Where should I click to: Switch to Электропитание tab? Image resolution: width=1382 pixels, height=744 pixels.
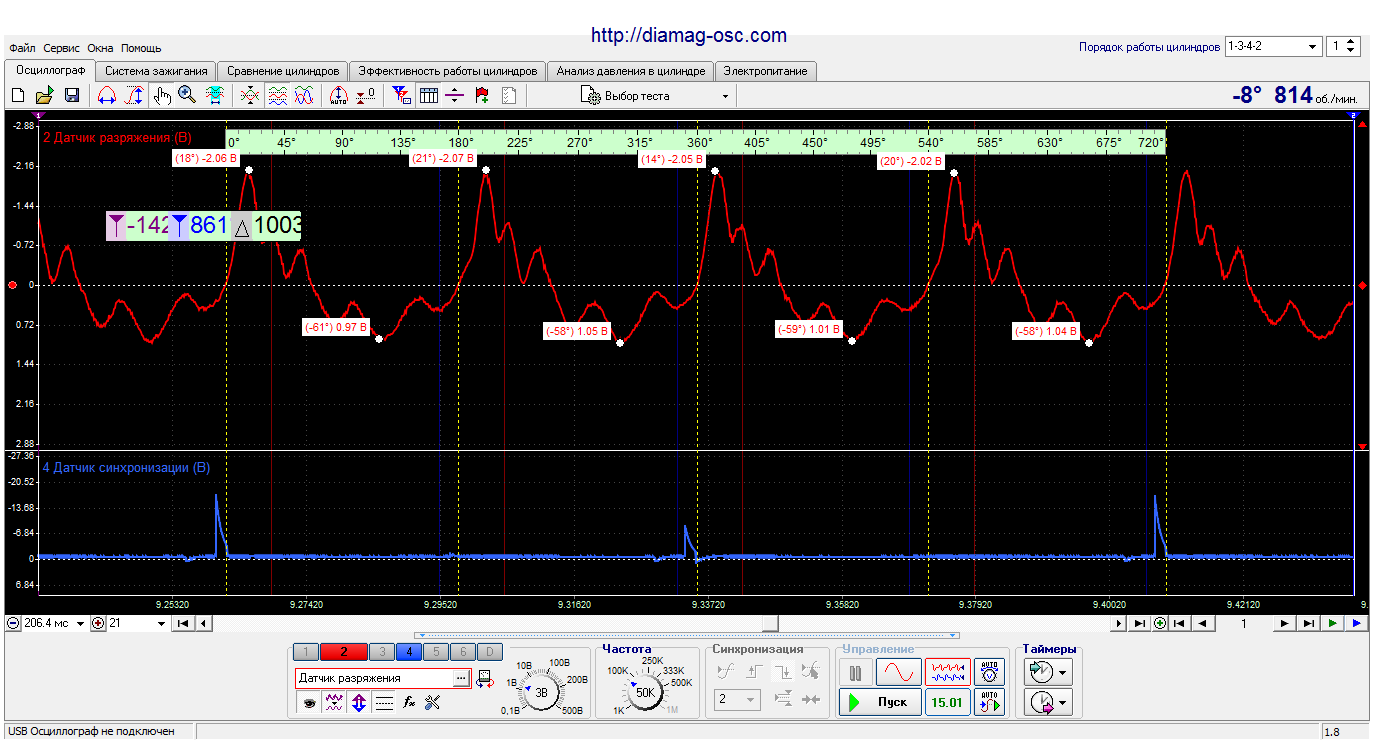click(x=767, y=71)
